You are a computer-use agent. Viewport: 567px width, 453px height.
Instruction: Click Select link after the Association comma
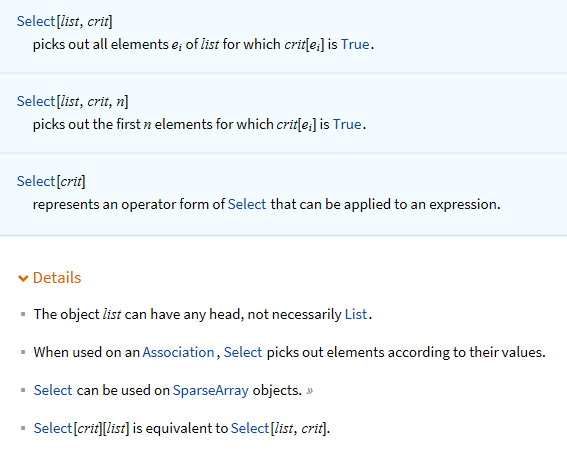[243, 352]
